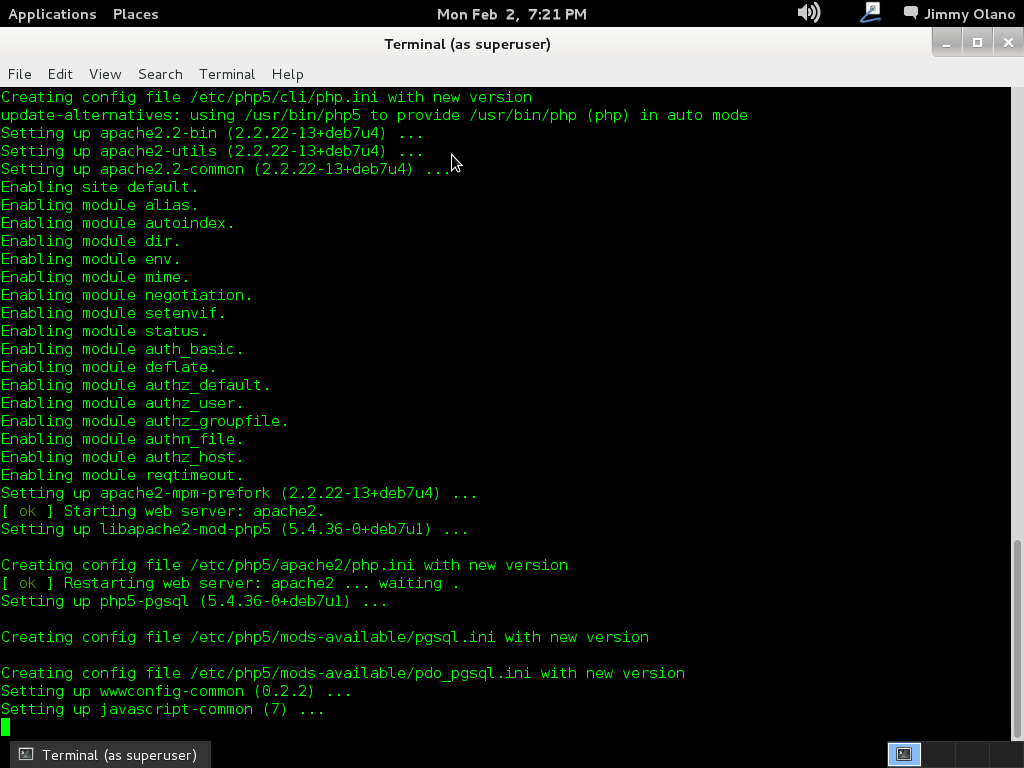
Task: Open the volume control speaker icon
Action: coord(808,13)
